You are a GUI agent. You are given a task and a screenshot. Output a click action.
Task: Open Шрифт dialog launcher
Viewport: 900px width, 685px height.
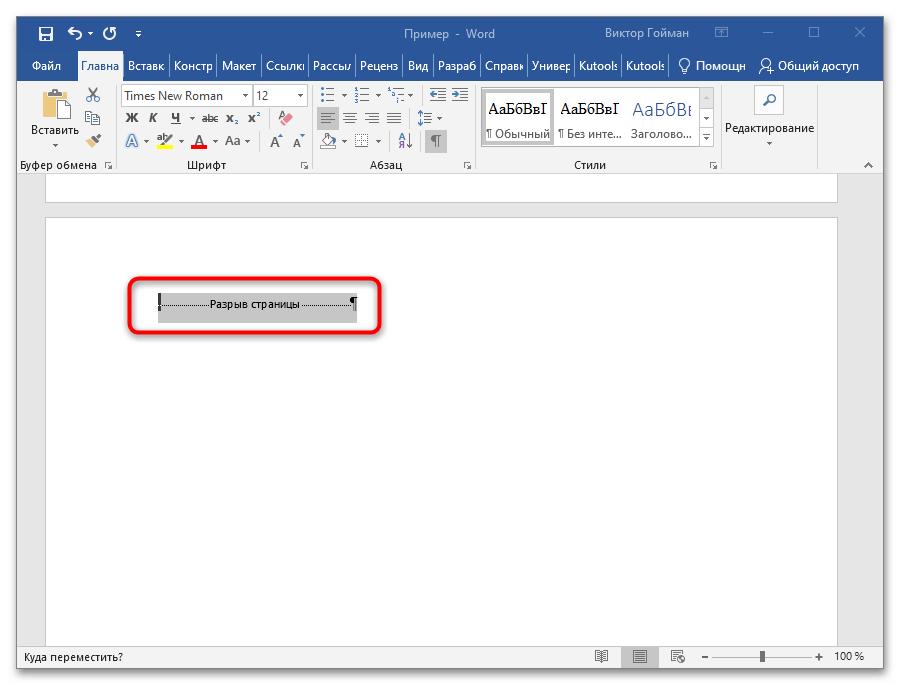click(x=304, y=165)
